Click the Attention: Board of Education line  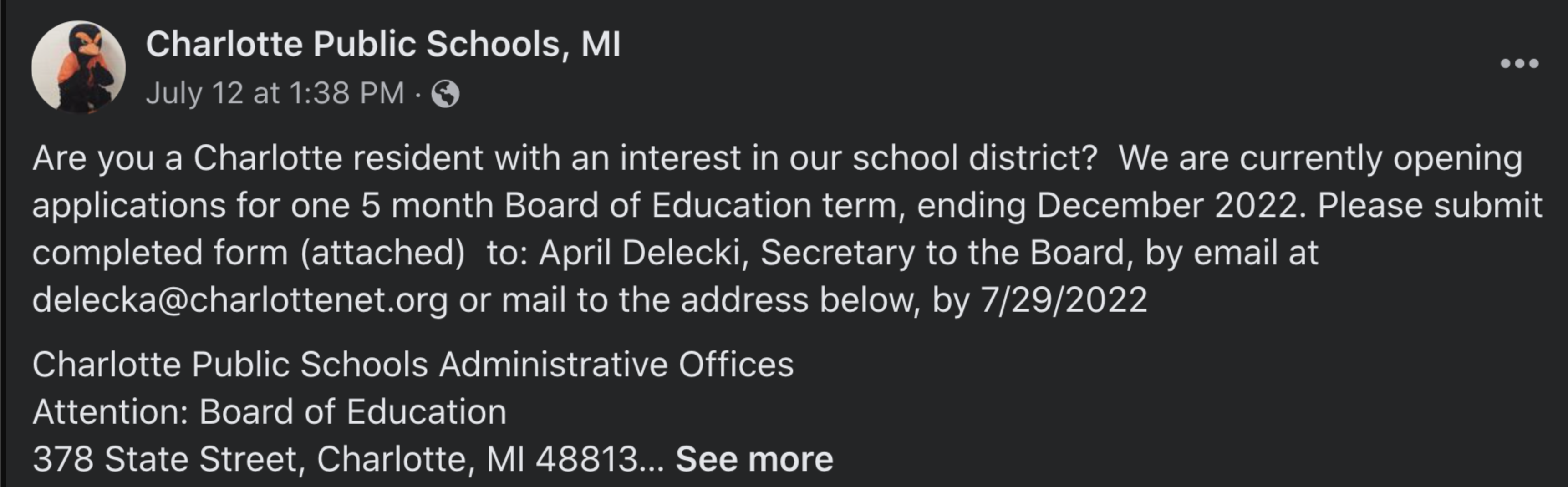269,411
